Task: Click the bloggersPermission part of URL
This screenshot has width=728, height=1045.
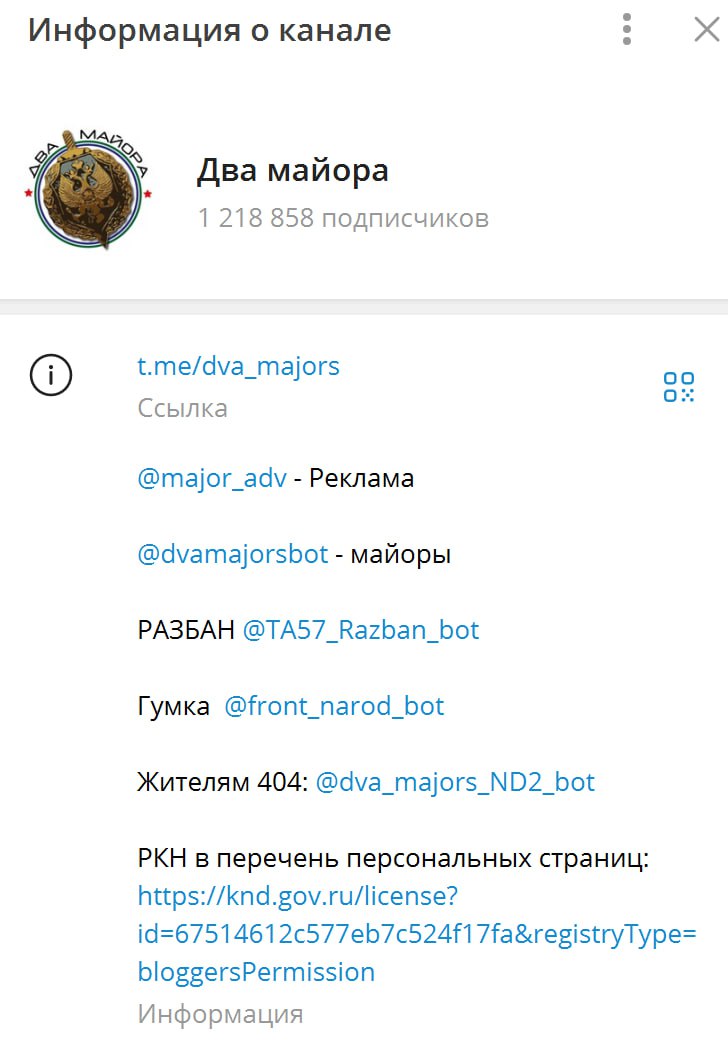Action: click(256, 972)
